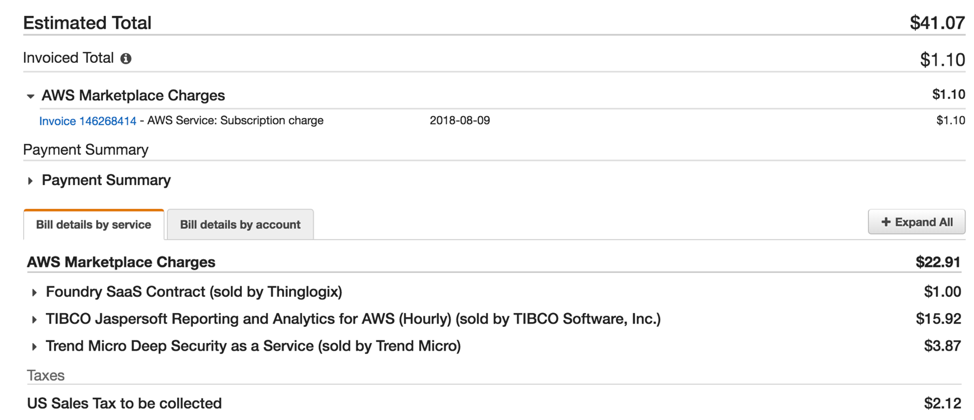Click the $22.91 Marketplace charges total
Screen dimensions: 974x420
(939, 262)
